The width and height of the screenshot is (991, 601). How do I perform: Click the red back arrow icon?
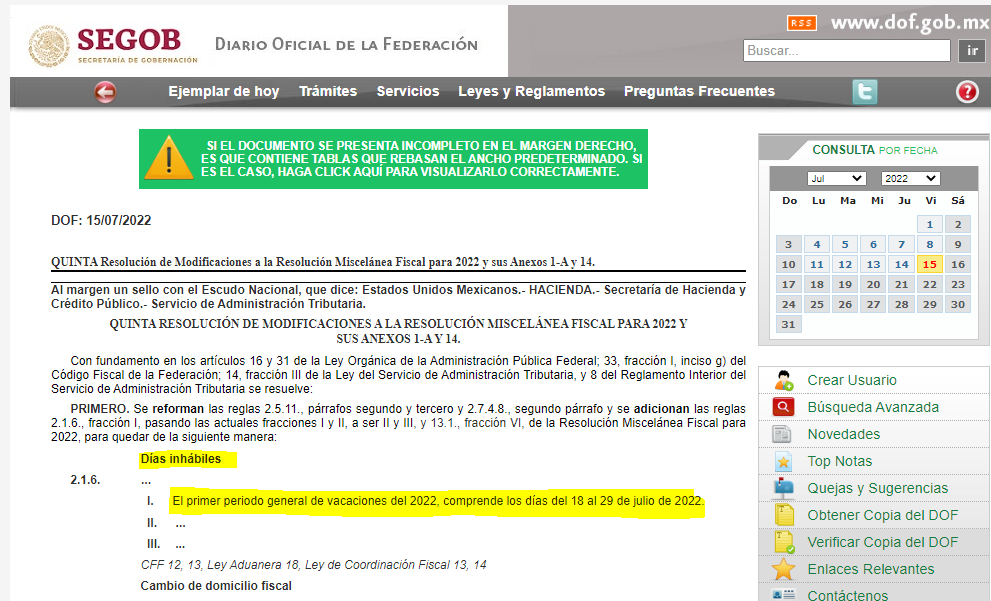pos(106,92)
